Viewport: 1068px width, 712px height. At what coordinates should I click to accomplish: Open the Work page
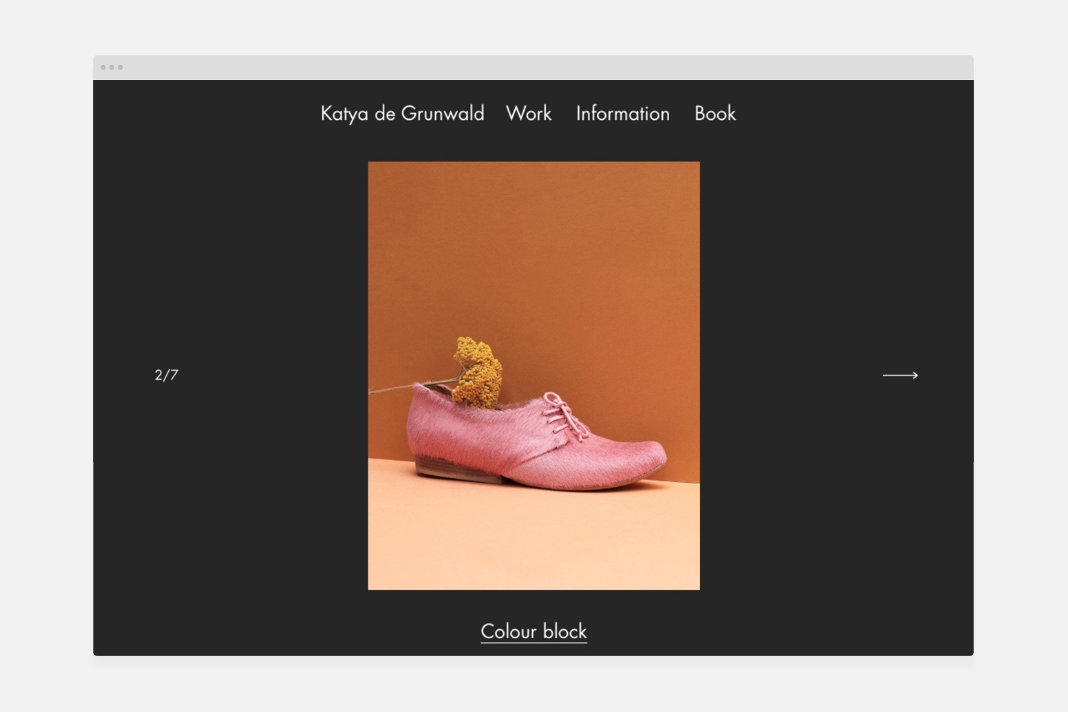[529, 113]
